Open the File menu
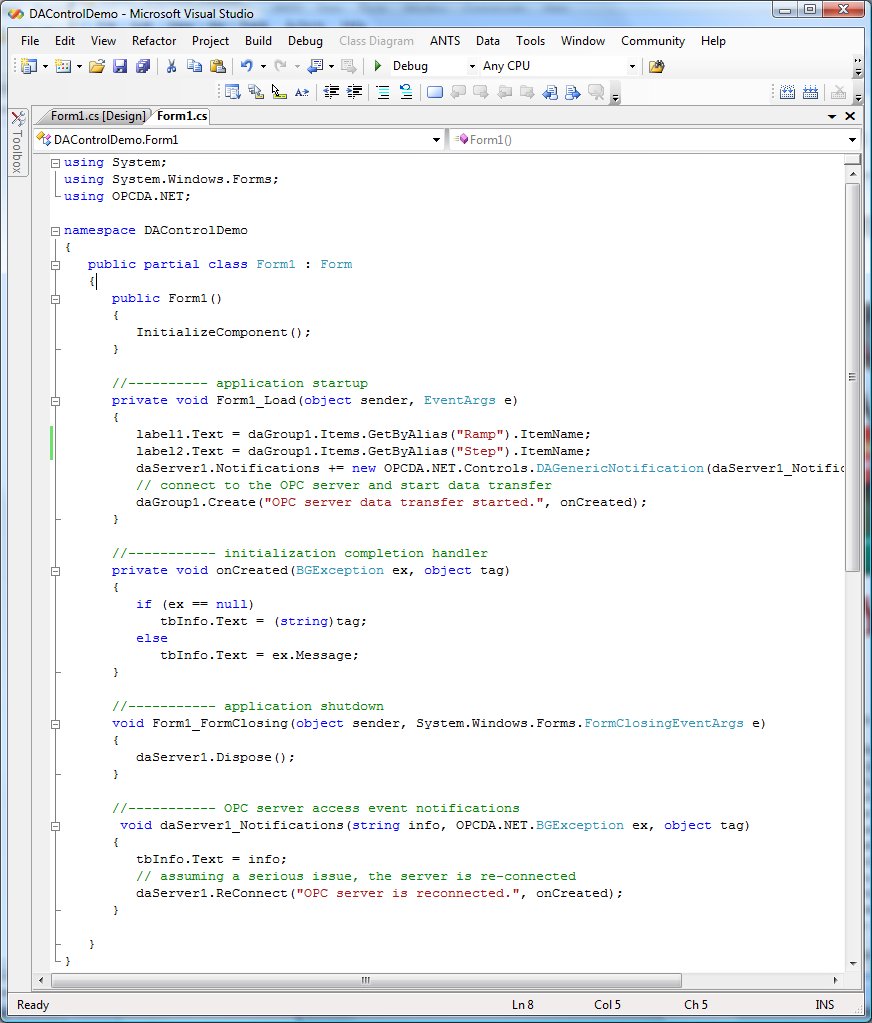The image size is (872, 1023). (x=30, y=40)
